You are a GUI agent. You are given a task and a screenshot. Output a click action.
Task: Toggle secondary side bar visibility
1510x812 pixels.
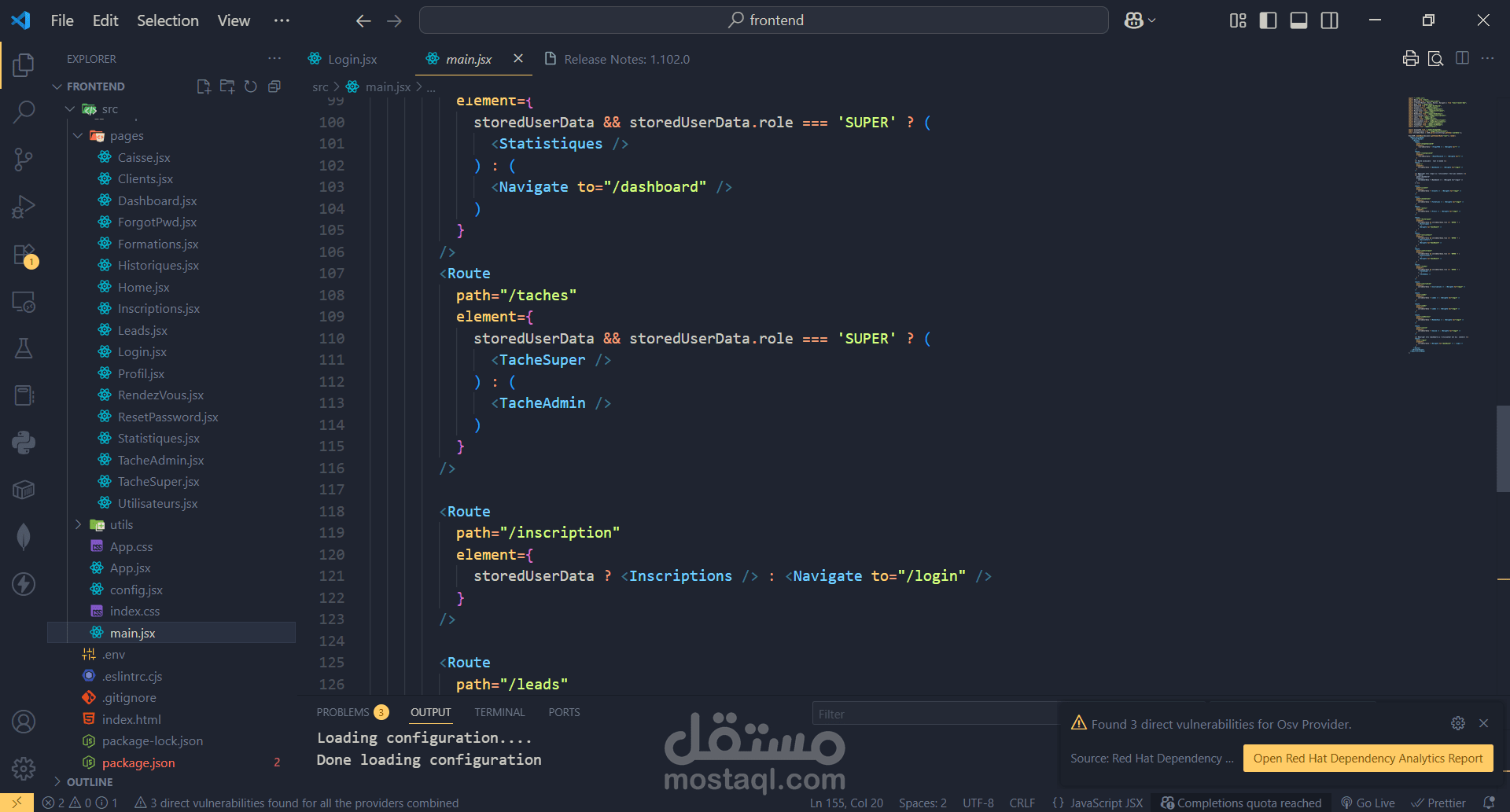(1329, 20)
